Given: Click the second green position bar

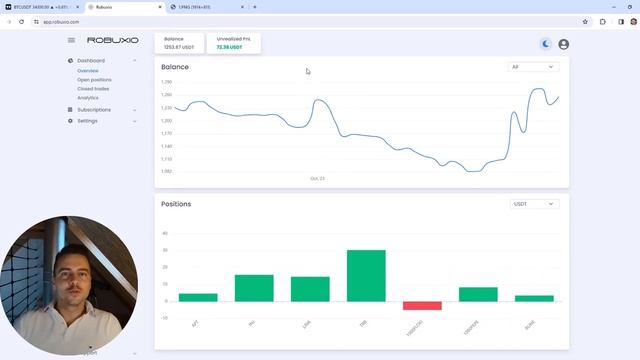Looking at the screenshot, I should [254, 288].
